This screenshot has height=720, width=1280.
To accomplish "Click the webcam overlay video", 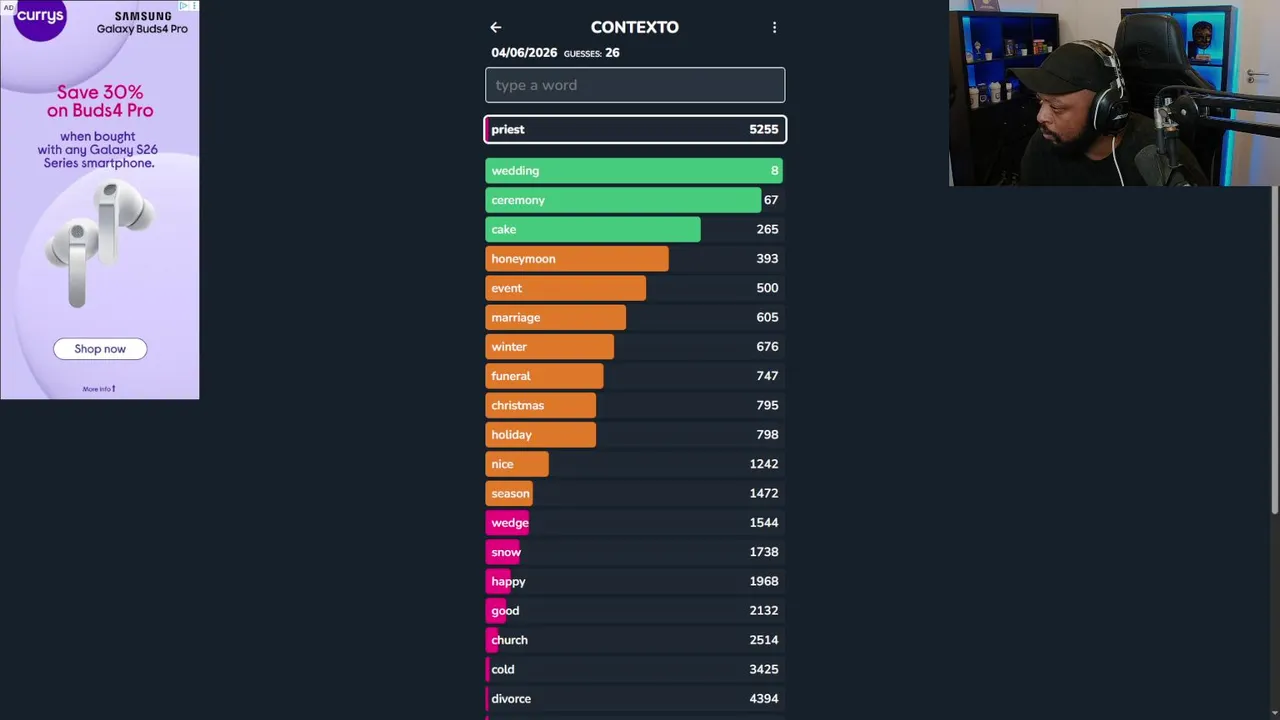I will [1114, 93].
